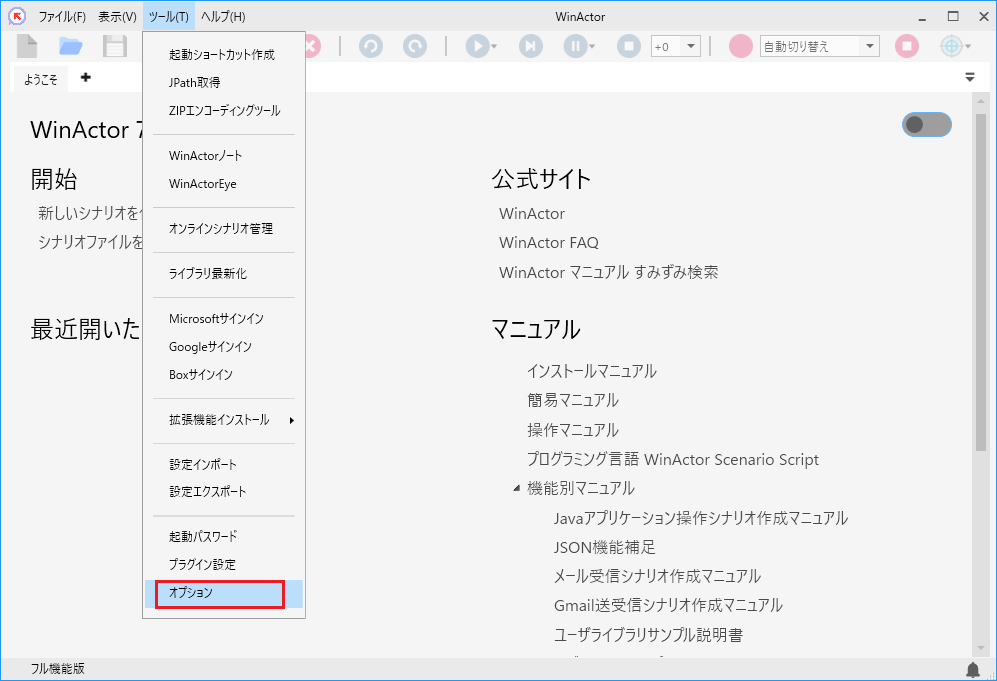Open the WinActor official site link

532,214
